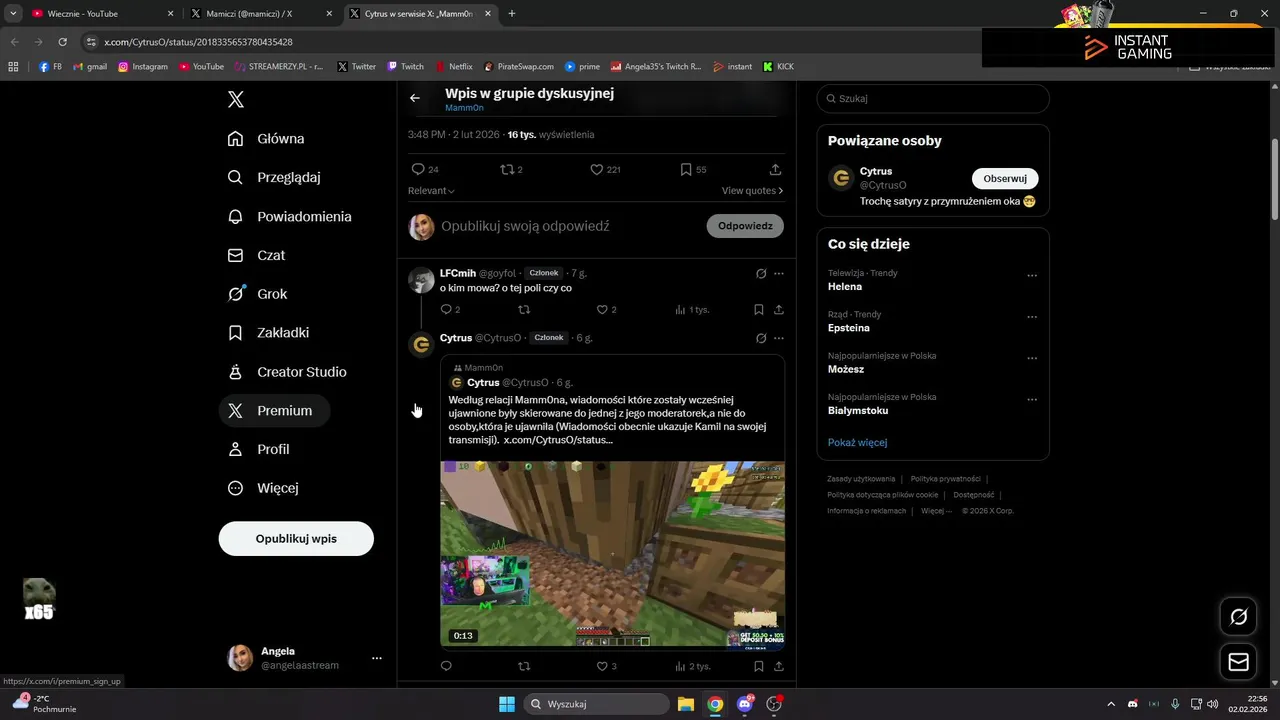Screen dimensions: 1280x720
Task: Open account menu dots next to Angela
Action: [377, 658]
